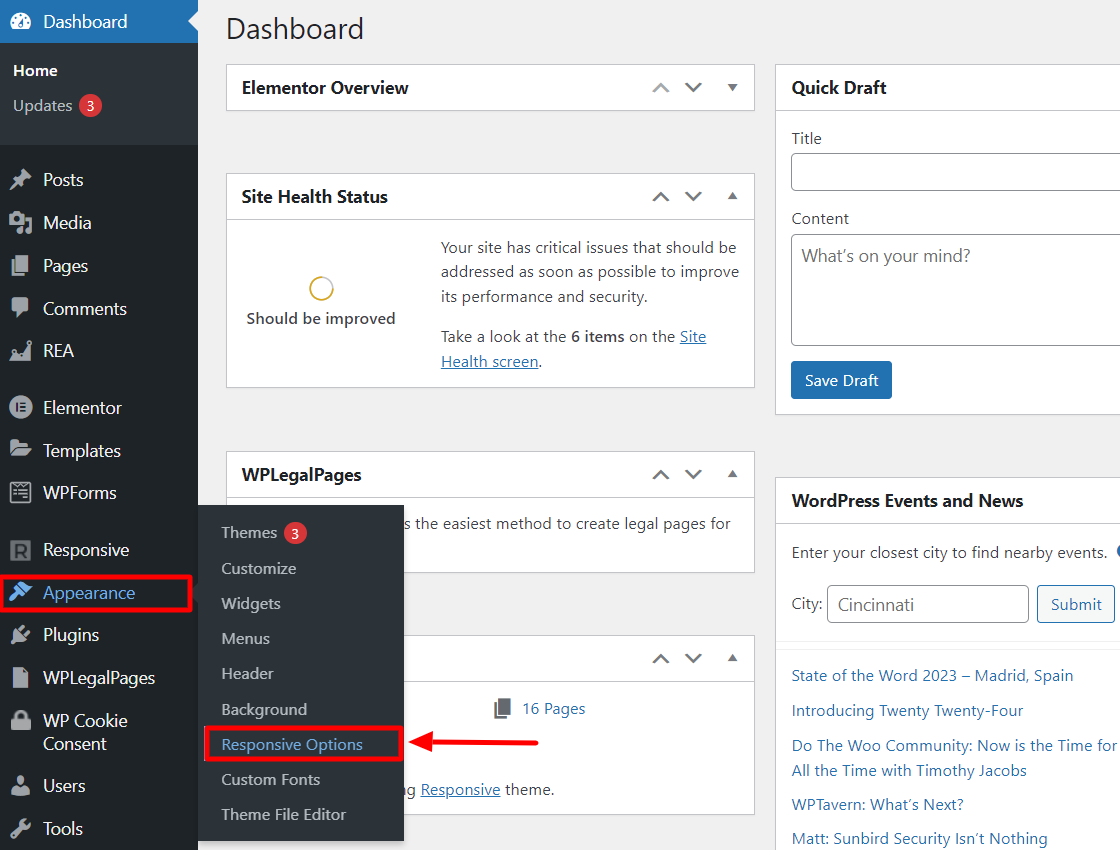Move the widget with 16 Pages up

661,659
